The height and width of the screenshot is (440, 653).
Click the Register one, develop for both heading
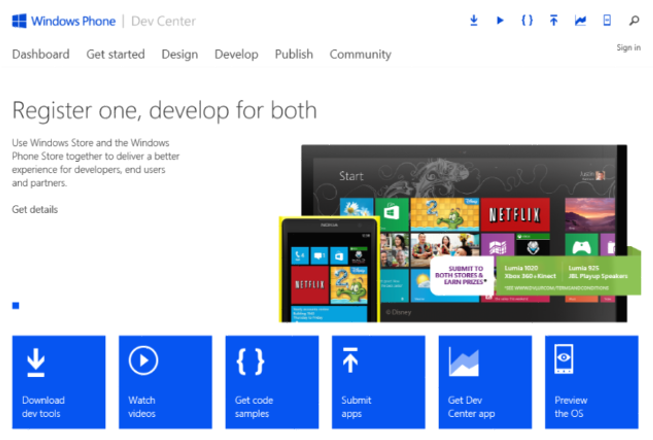[x=164, y=110]
